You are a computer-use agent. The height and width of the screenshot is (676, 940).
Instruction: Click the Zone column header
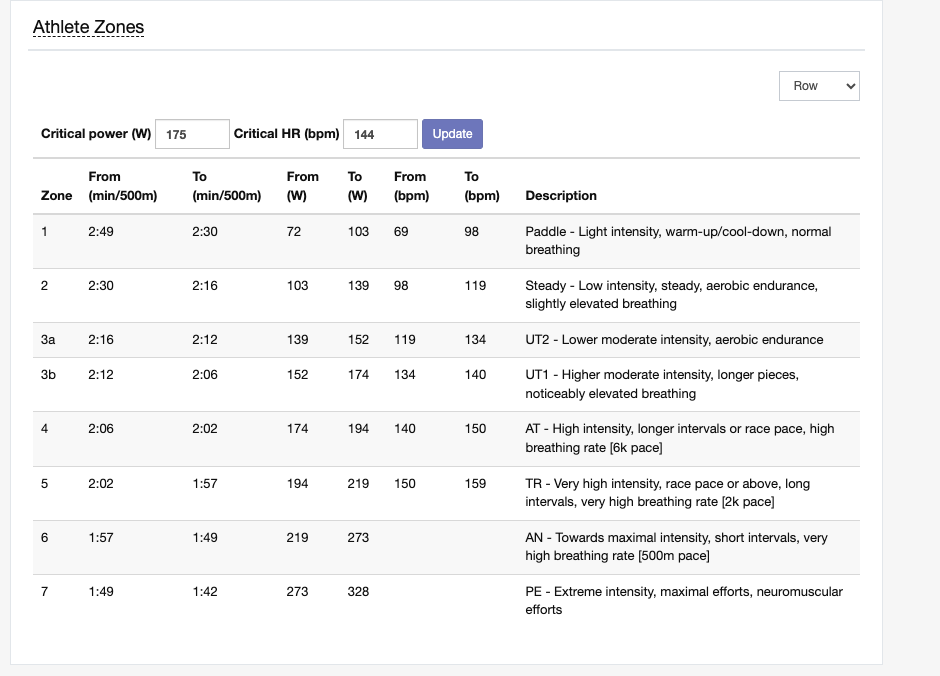pos(56,195)
